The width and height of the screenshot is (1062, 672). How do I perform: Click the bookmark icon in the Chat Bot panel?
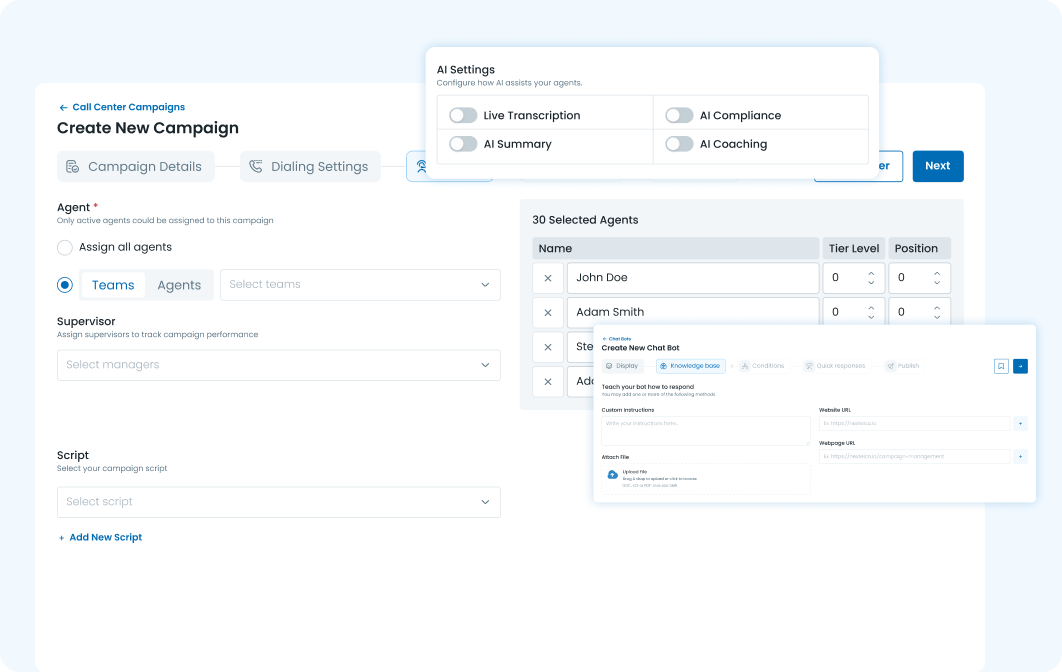tap(1001, 366)
